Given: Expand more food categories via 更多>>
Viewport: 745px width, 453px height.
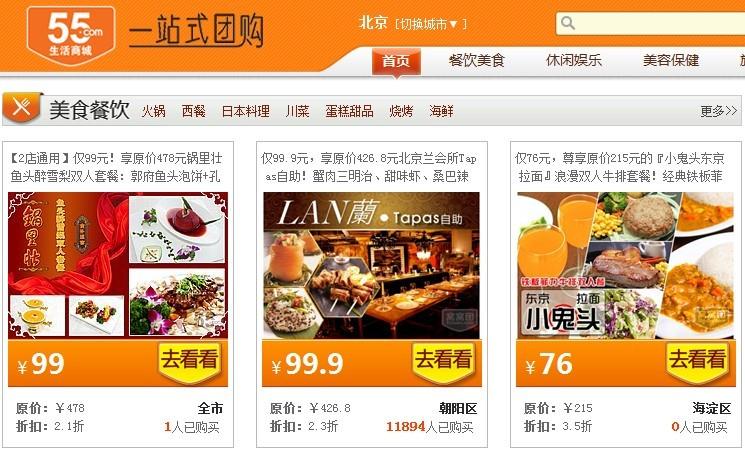Looking at the screenshot, I should tap(718, 111).
